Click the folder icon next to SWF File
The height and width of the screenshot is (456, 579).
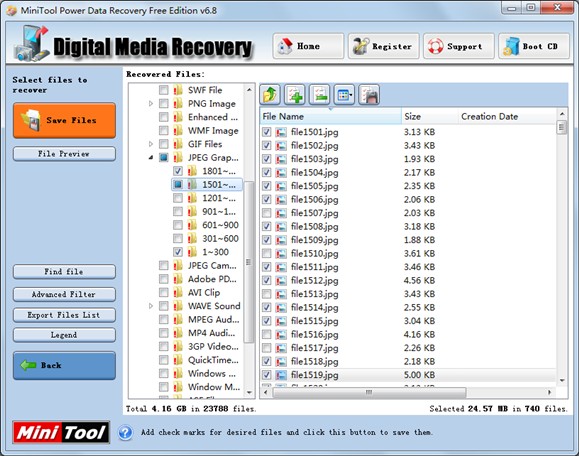click(x=178, y=90)
